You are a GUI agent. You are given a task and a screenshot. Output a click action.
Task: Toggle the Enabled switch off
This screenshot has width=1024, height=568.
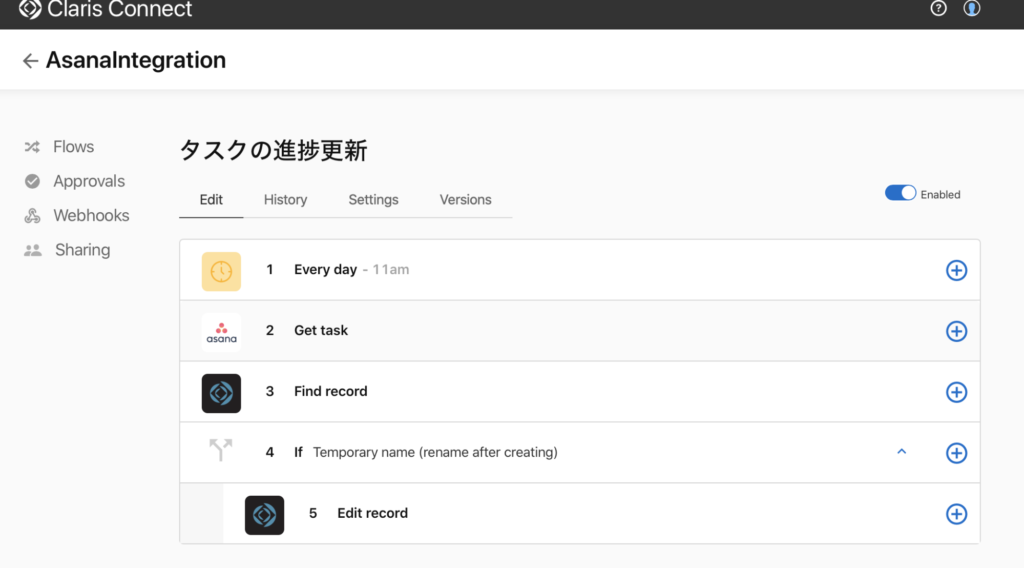pos(900,194)
